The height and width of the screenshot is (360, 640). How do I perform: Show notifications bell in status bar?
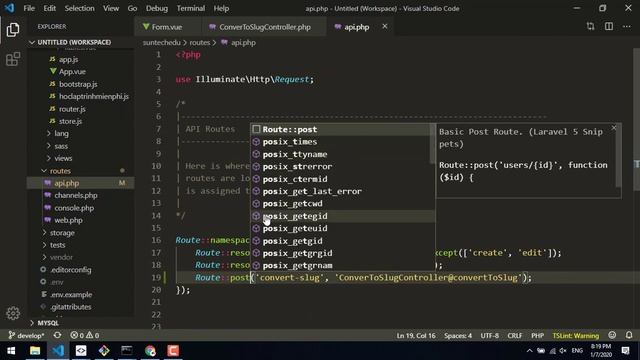[x=629, y=336]
